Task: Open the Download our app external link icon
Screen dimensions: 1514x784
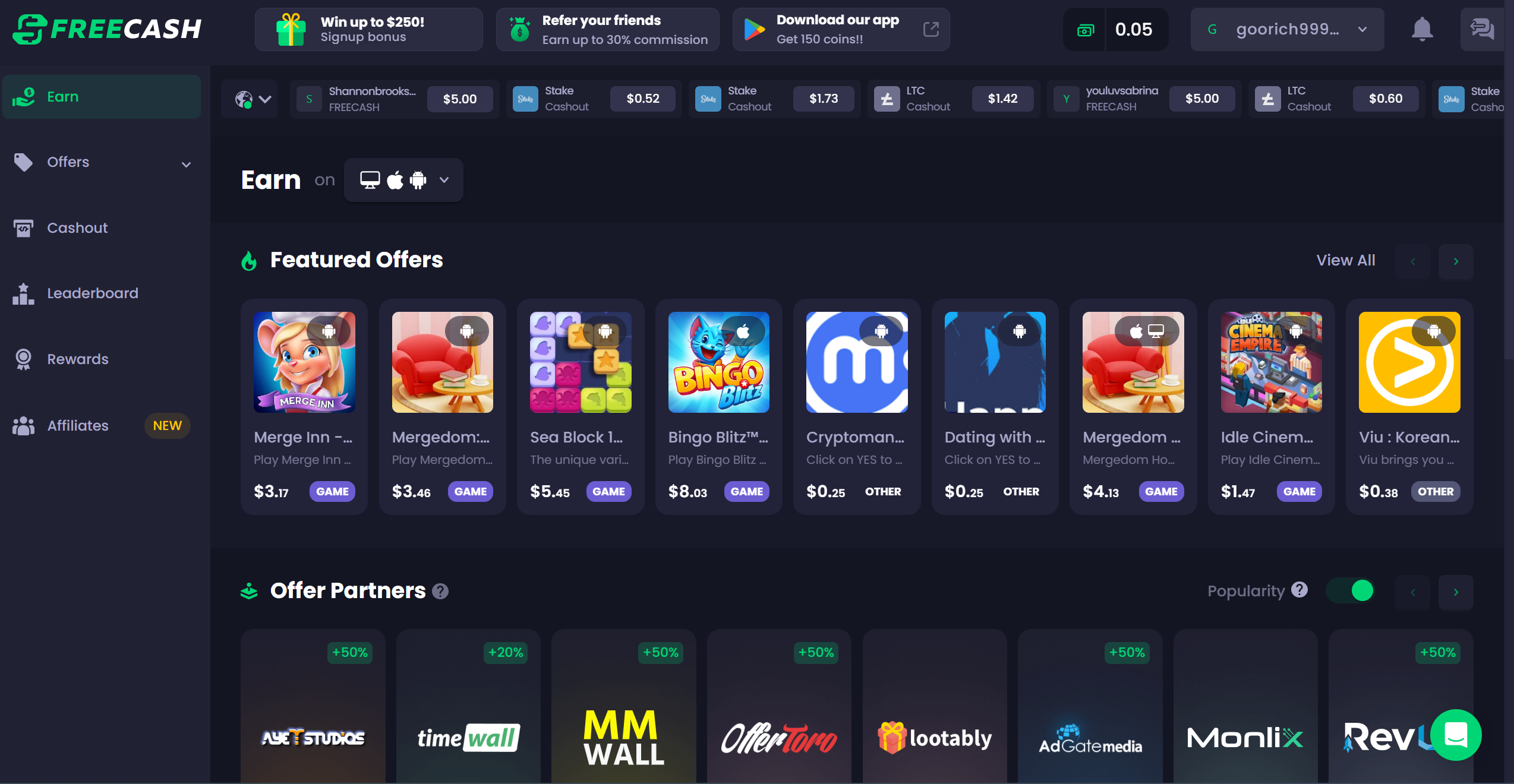Action: coord(931,29)
